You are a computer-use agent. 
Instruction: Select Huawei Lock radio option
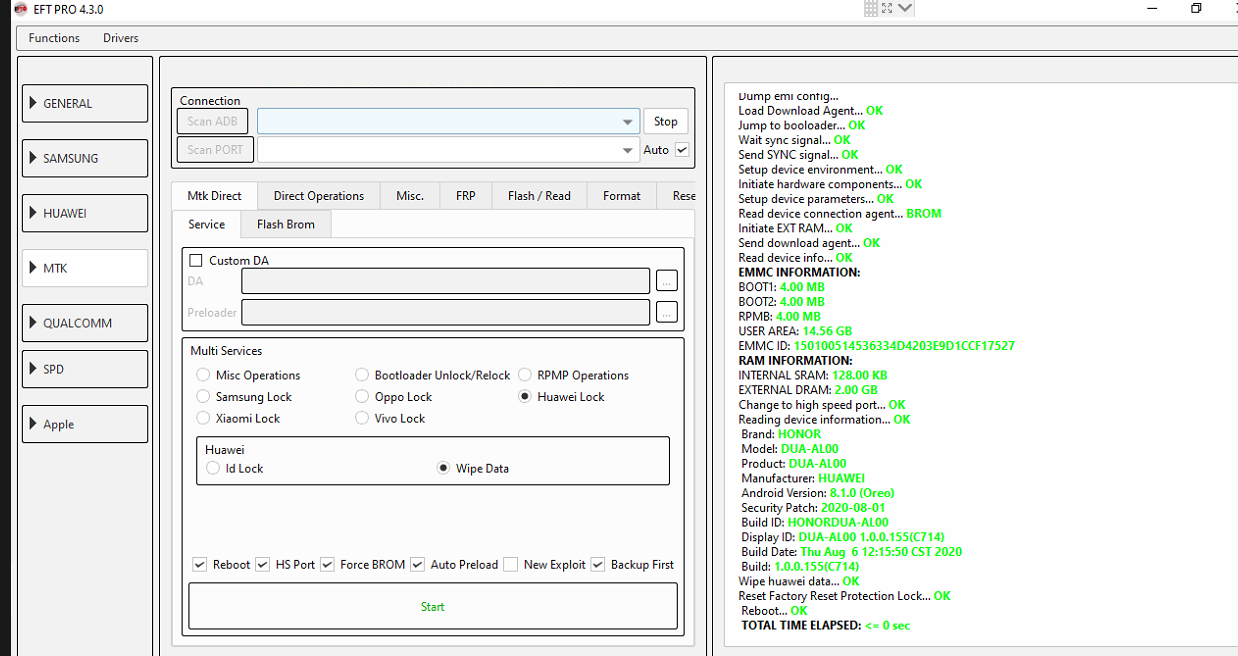point(526,397)
